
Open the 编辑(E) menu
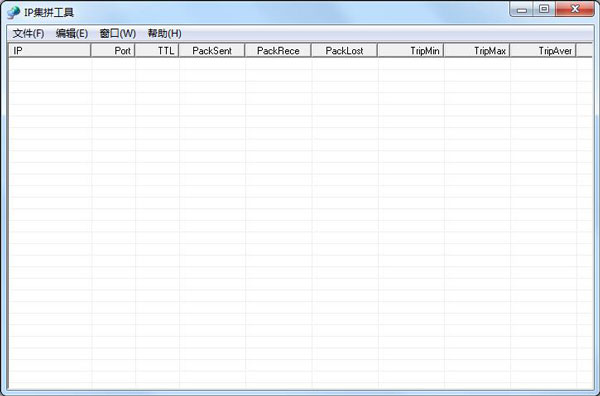coord(72,34)
